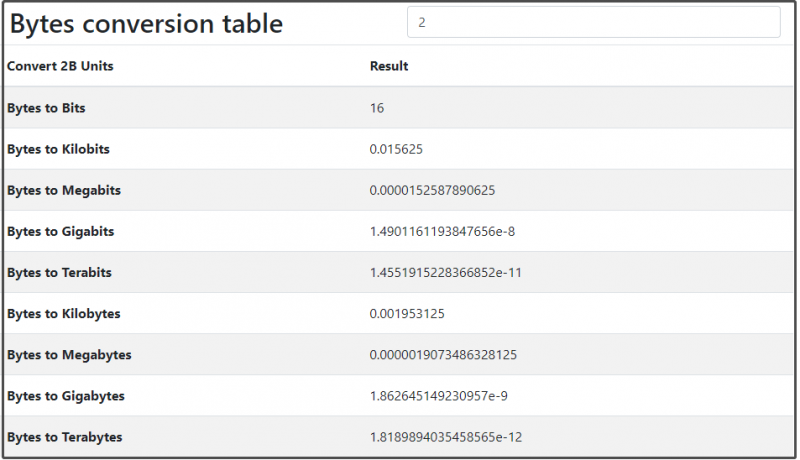The image size is (800, 460).
Task: Click the Megabits result 0.0000152587890625
Action: coord(432,191)
